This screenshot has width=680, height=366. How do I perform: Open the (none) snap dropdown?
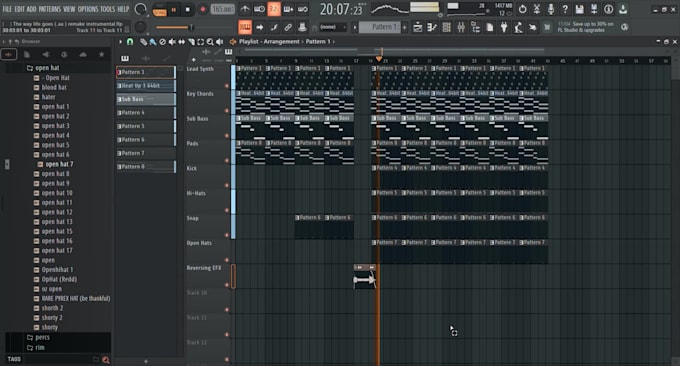333,27
